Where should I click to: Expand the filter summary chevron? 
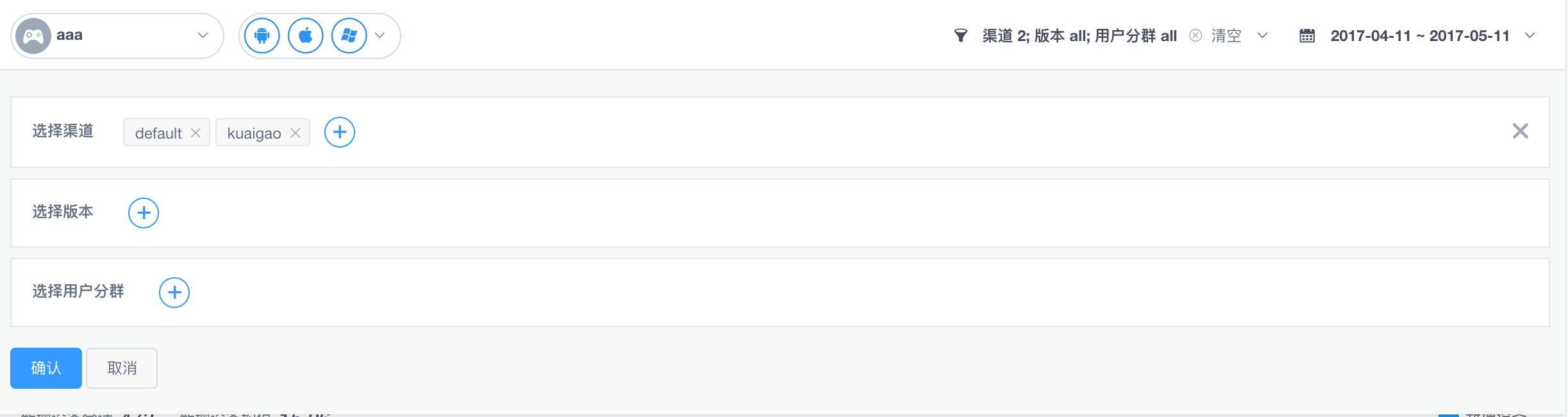point(1263,35)
